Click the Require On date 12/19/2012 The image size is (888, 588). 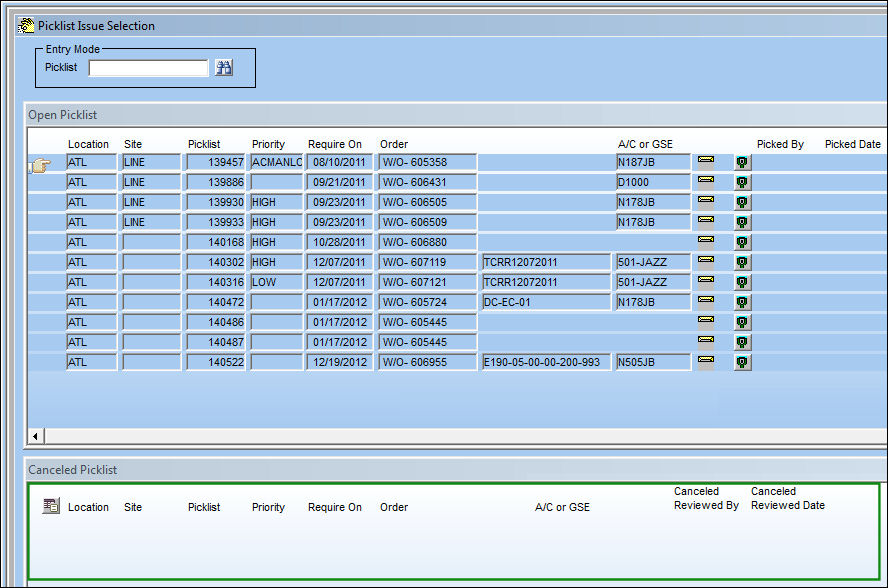[x=340, y=362]
